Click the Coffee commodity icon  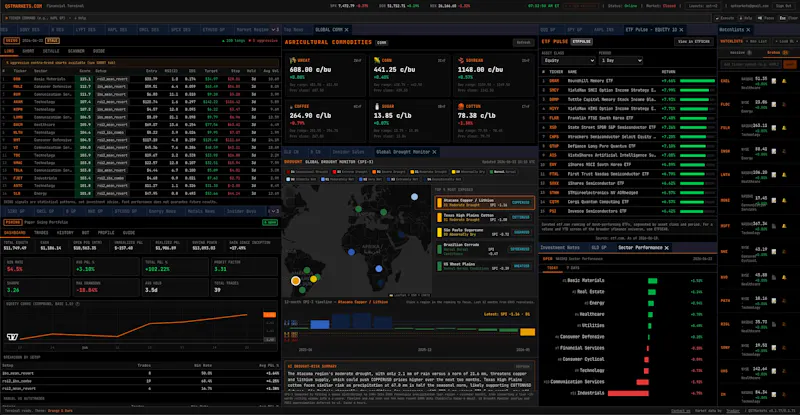[x=291, y=107]
